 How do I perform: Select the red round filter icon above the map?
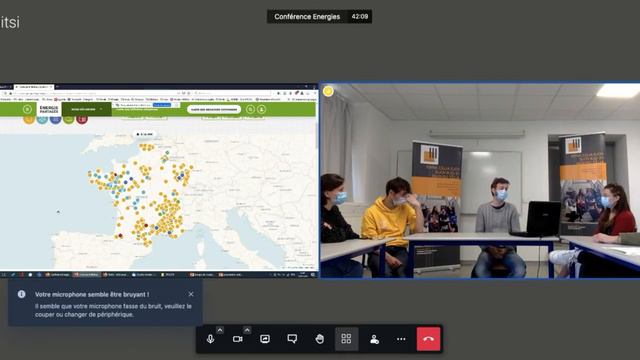(x=82, y=119)
